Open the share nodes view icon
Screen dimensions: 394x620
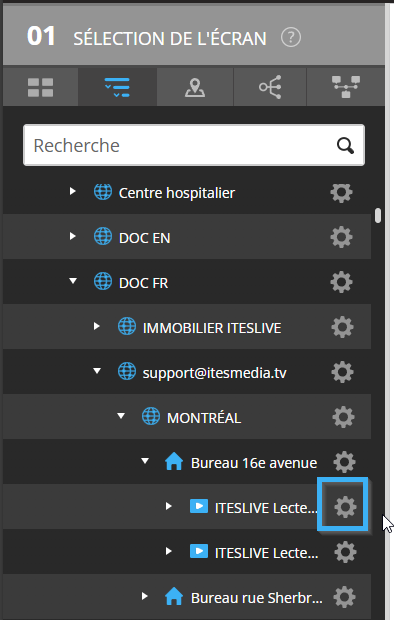[x=270, y=87]
